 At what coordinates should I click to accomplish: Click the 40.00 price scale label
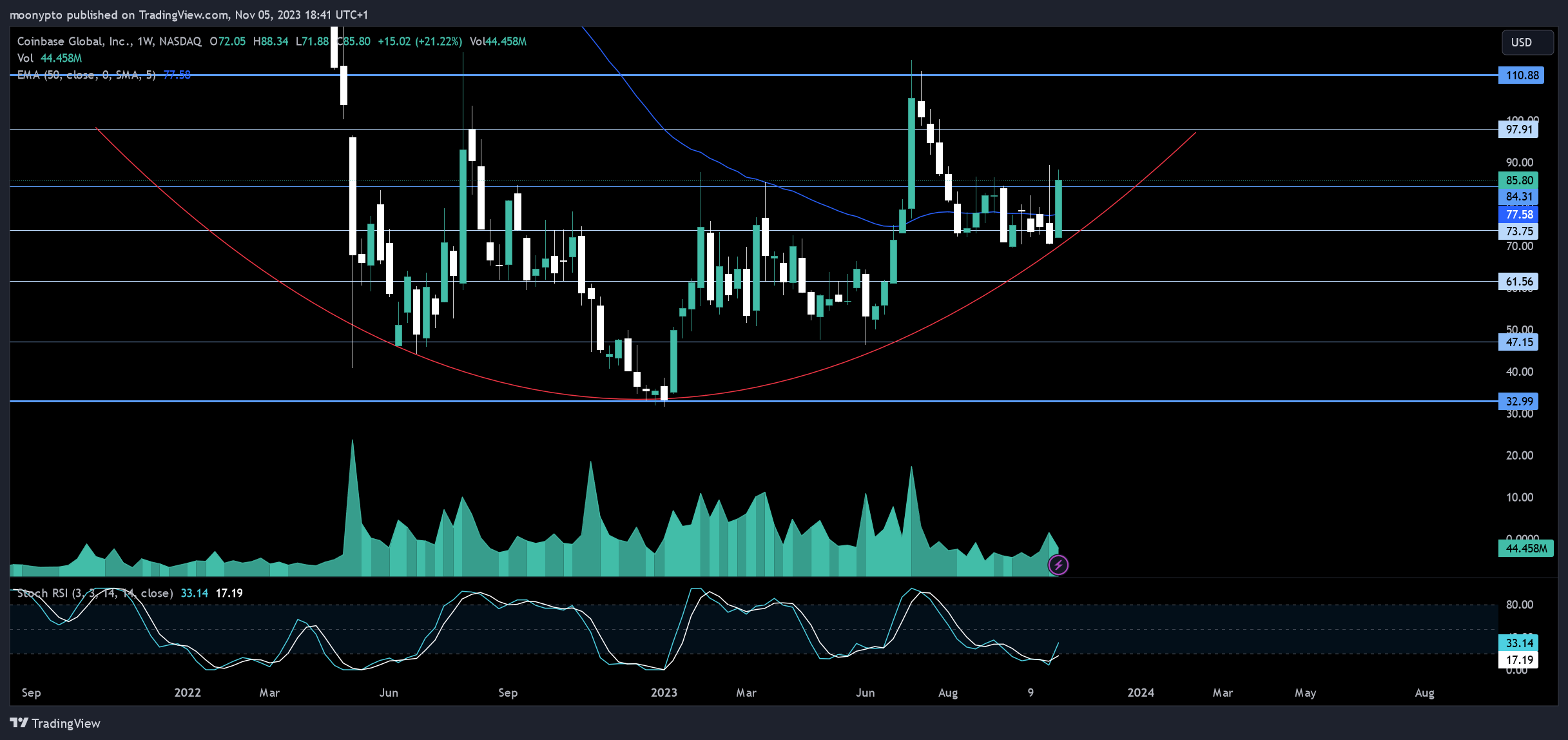1519,372
